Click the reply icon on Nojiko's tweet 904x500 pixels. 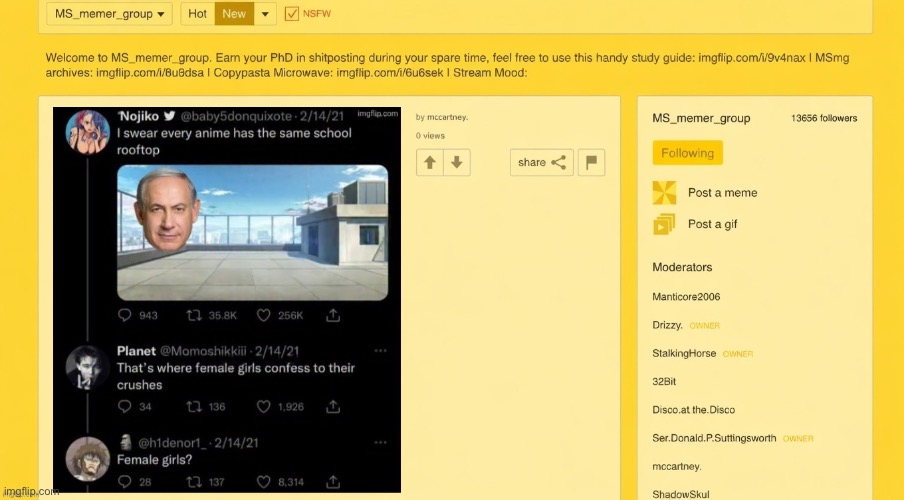point(125,315)
